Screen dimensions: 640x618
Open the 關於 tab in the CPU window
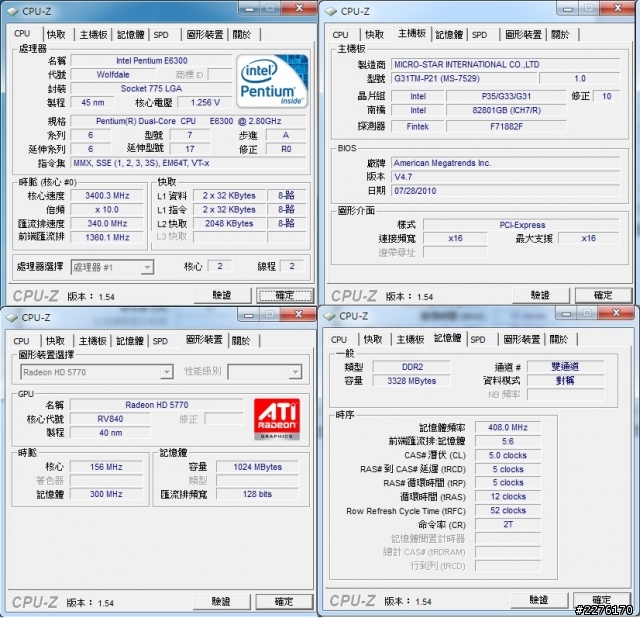point(242,35)
